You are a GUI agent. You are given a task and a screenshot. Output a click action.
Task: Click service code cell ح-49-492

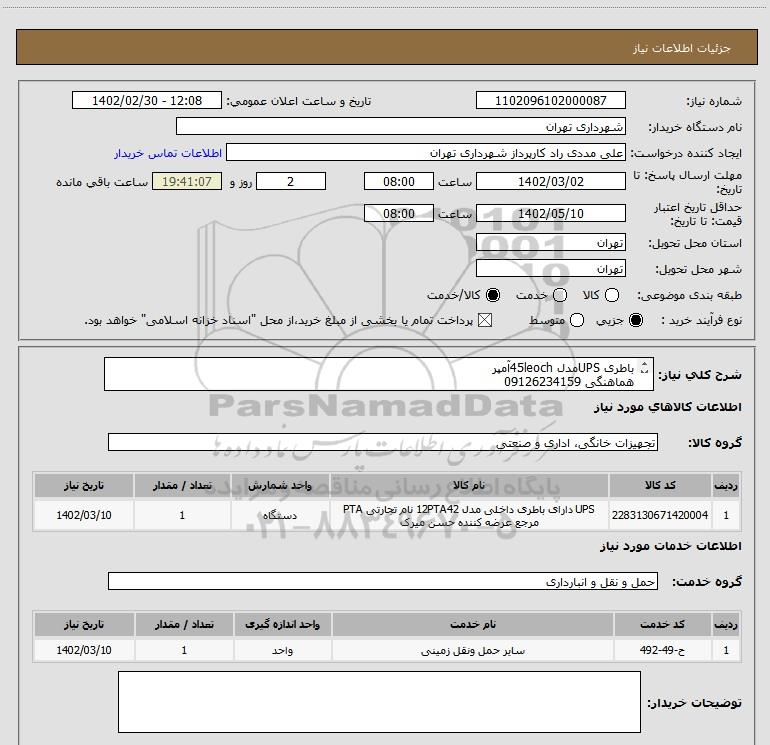click(662, 650)
